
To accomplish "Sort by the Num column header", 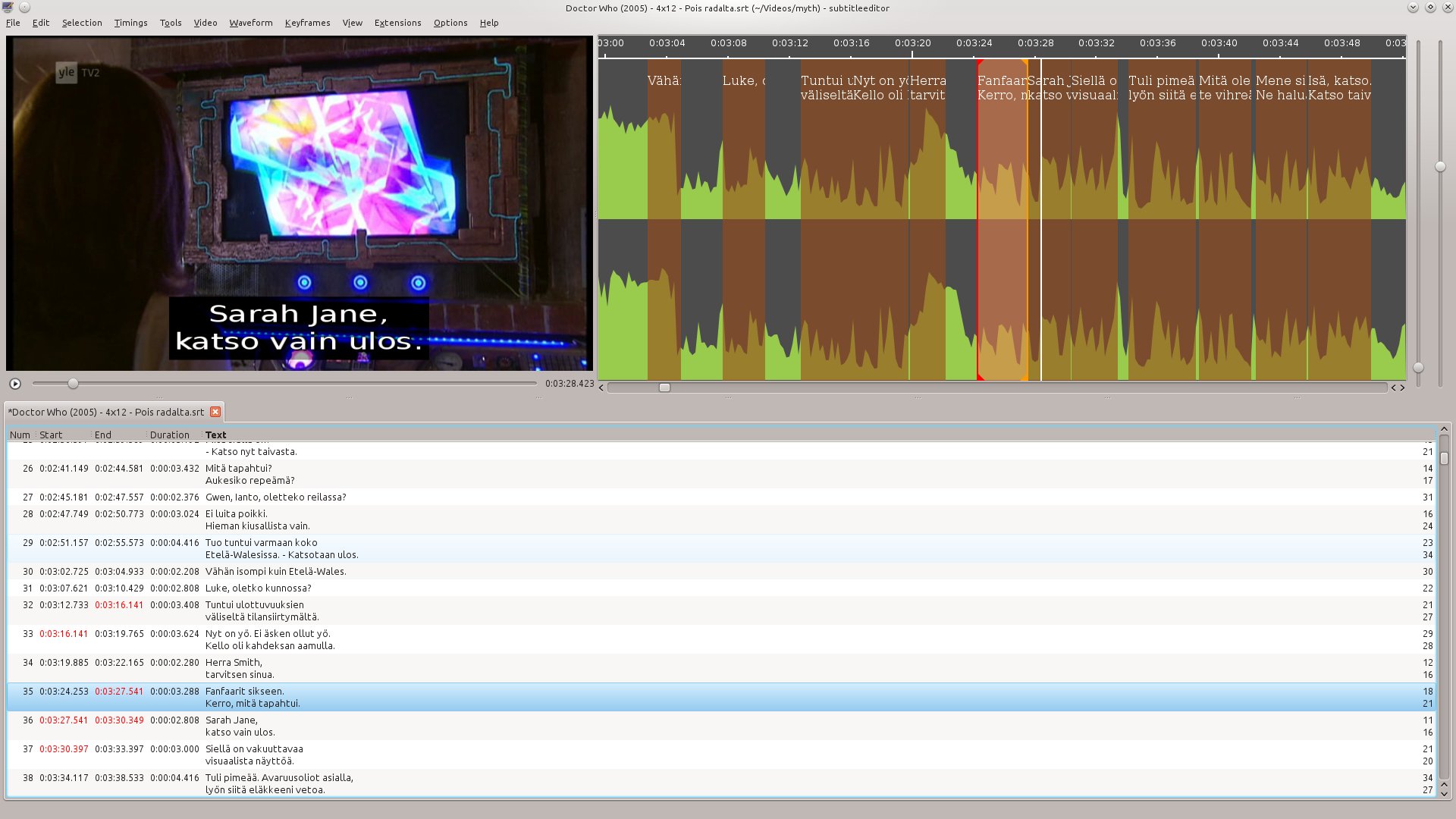I will 20,435.
